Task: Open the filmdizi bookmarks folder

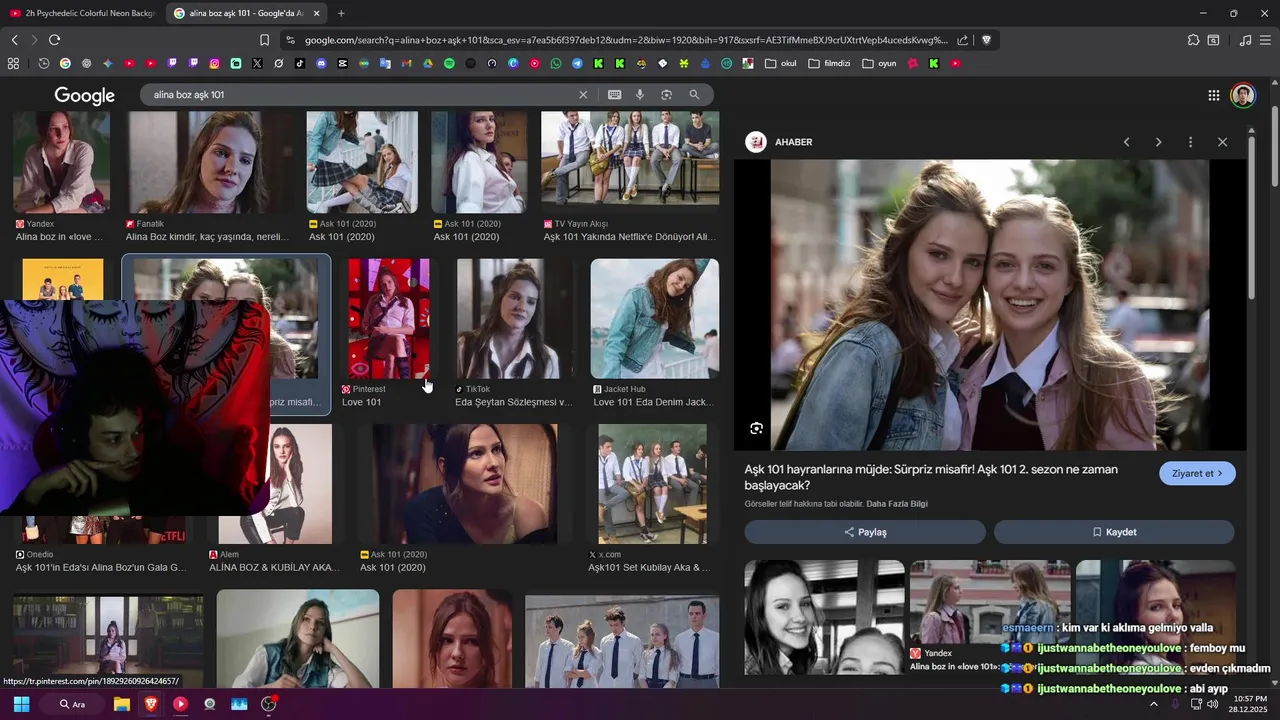Action: [x=829, y=63]
